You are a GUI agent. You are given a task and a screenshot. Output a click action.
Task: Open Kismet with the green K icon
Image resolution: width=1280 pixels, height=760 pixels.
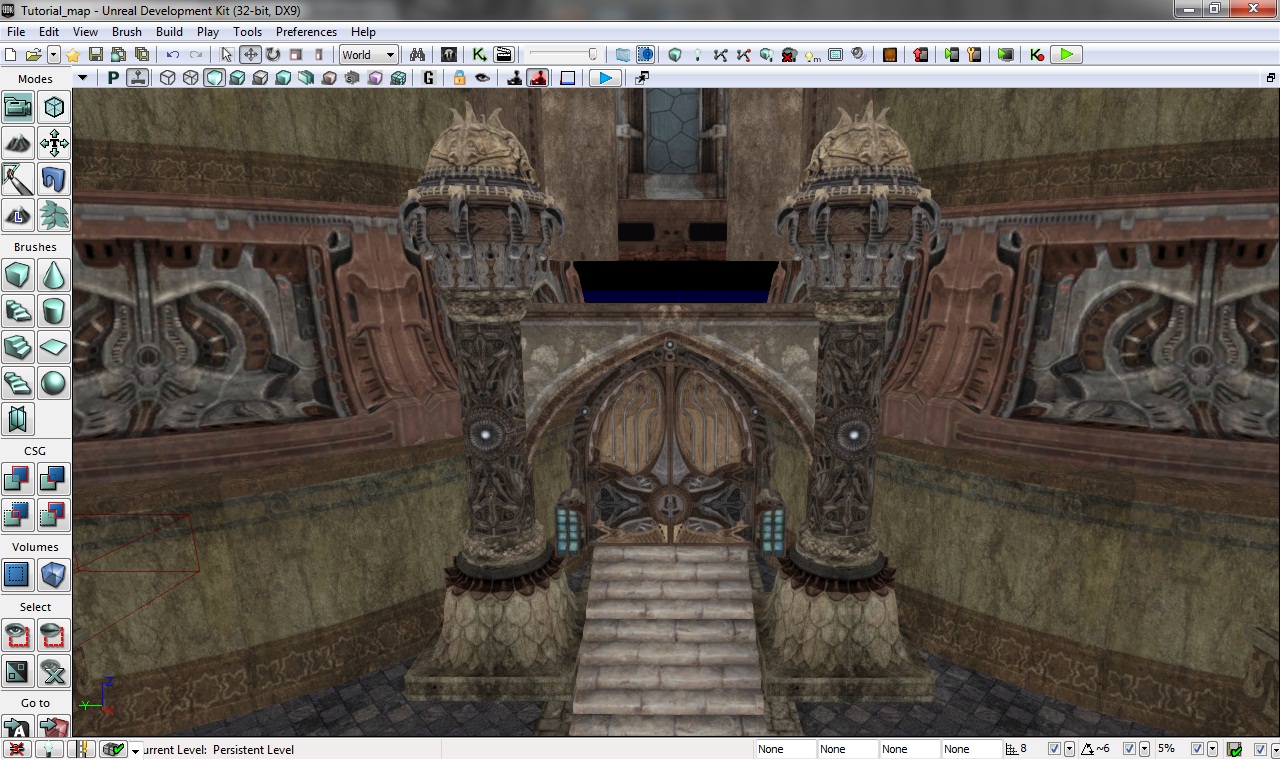tap(479, 55)
